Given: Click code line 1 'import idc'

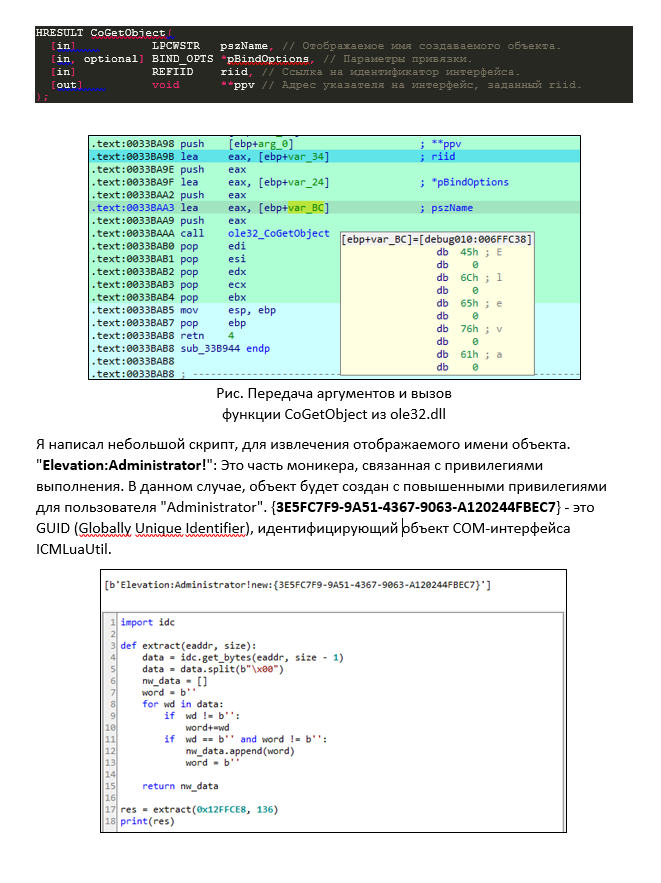Looking at the screenshot, I should [148, 622].
